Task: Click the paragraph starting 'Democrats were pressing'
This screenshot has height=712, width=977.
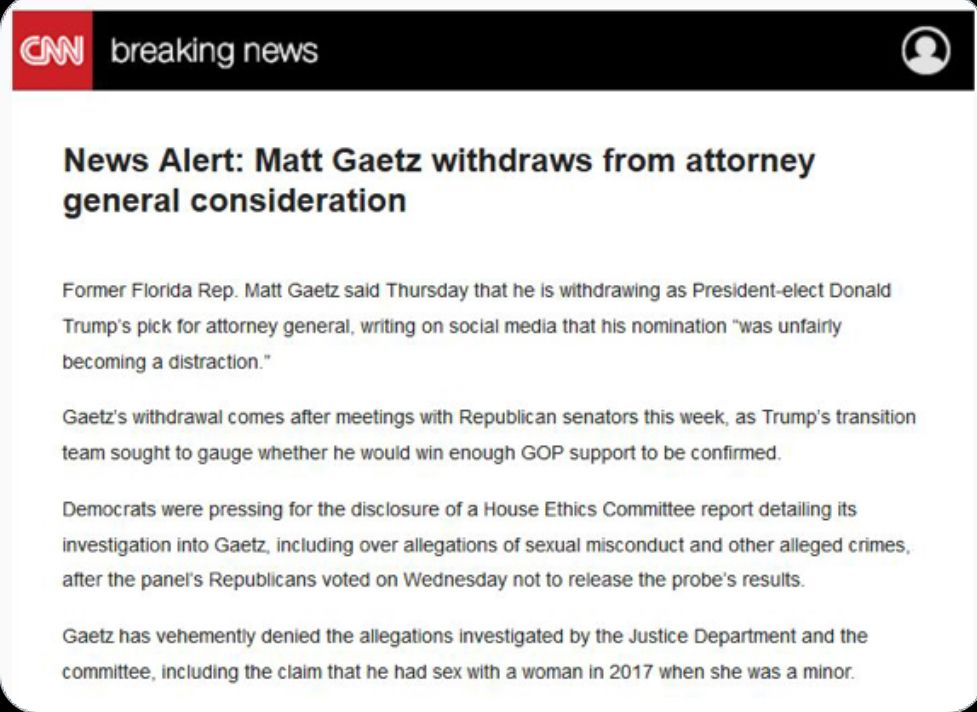Action: (x=487, y=544)
